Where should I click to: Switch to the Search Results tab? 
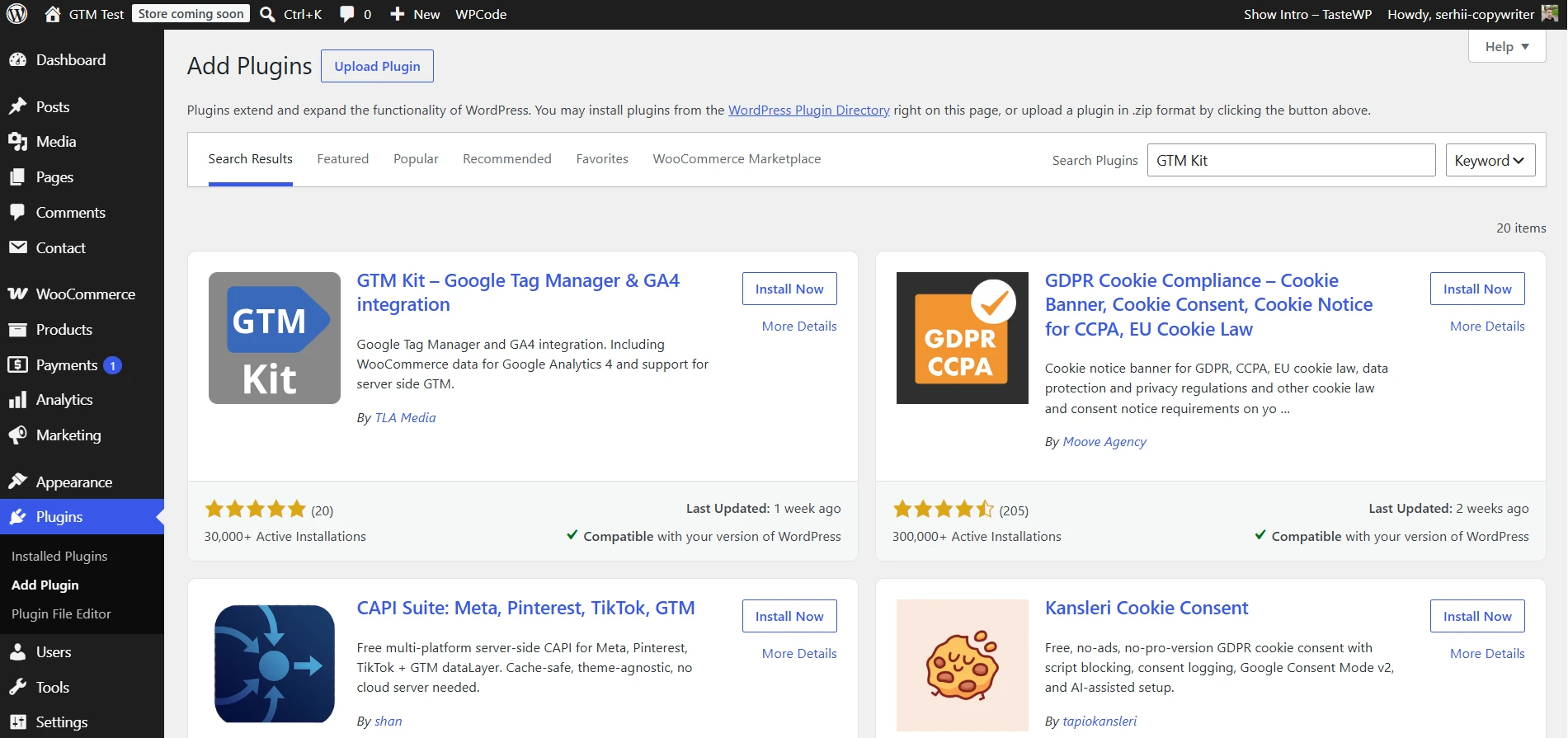[x=250, y=159]
